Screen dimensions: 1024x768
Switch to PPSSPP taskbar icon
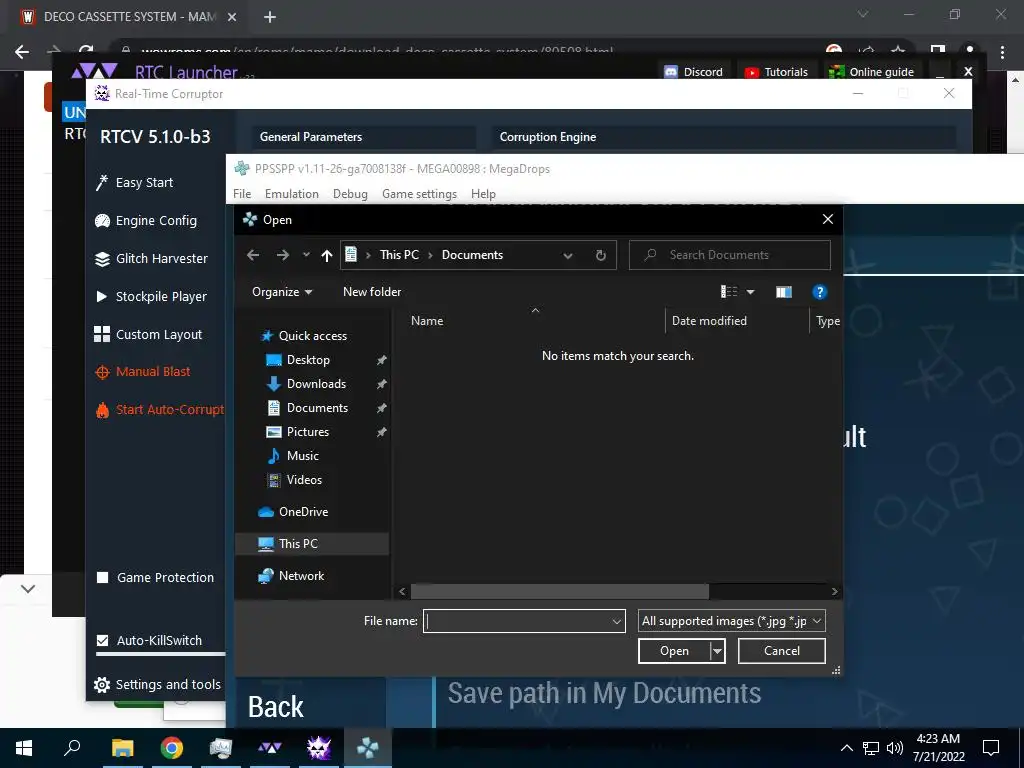coord(368,748)
